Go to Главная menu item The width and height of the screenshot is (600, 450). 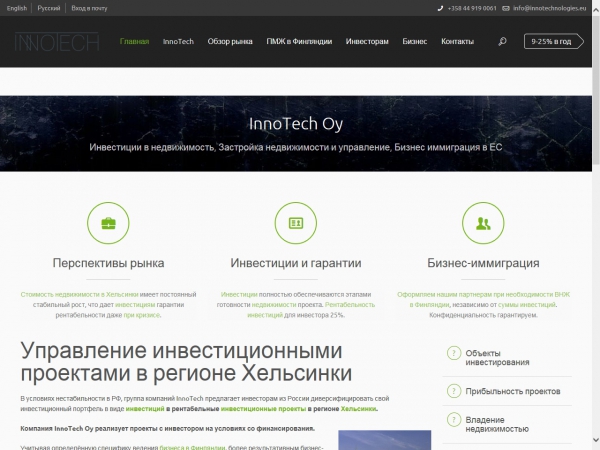click(134, 41)
